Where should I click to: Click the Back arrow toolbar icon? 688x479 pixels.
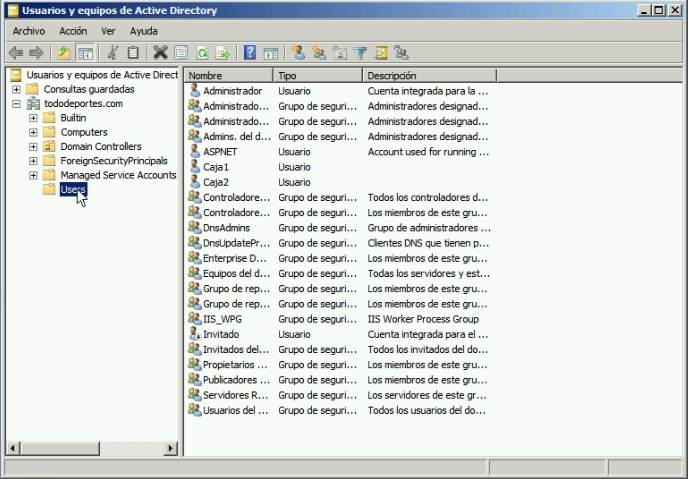point(16,53)
